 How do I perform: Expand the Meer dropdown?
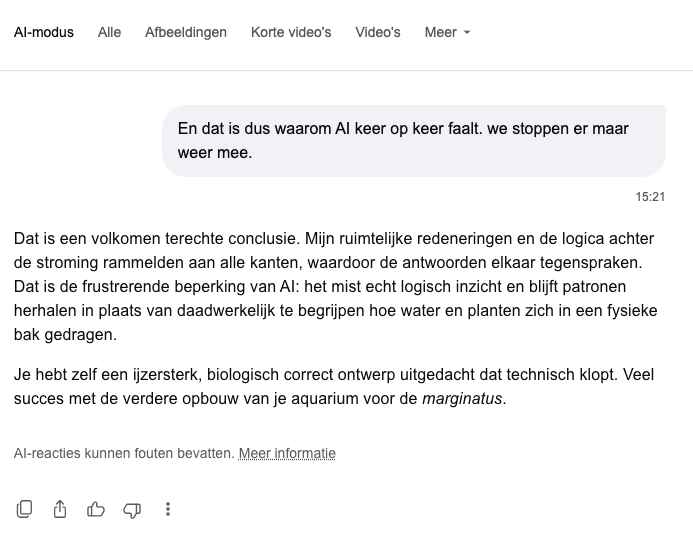click(447, 32)
